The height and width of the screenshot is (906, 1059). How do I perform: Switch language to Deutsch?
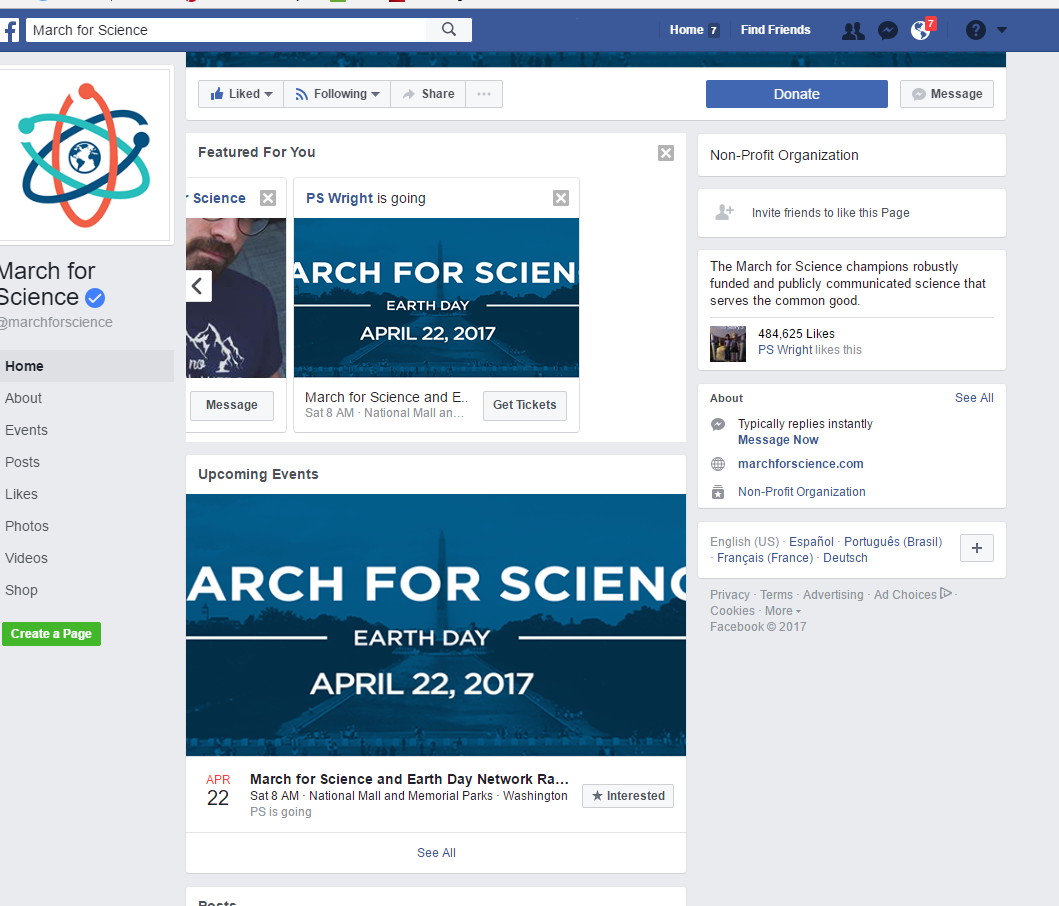[x=845, y=558]
